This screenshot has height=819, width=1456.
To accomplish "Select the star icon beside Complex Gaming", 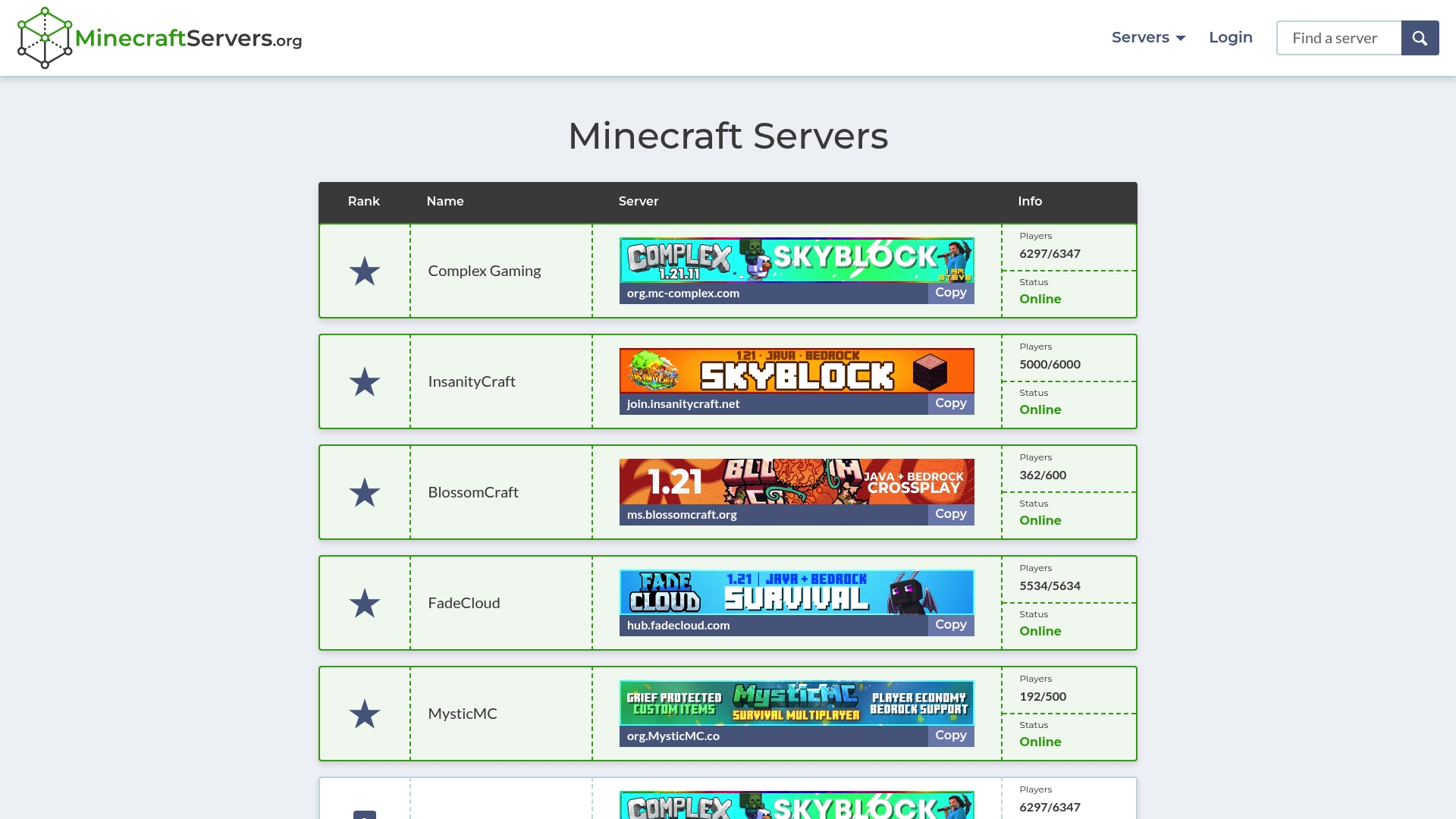I will tap(365, 271).
